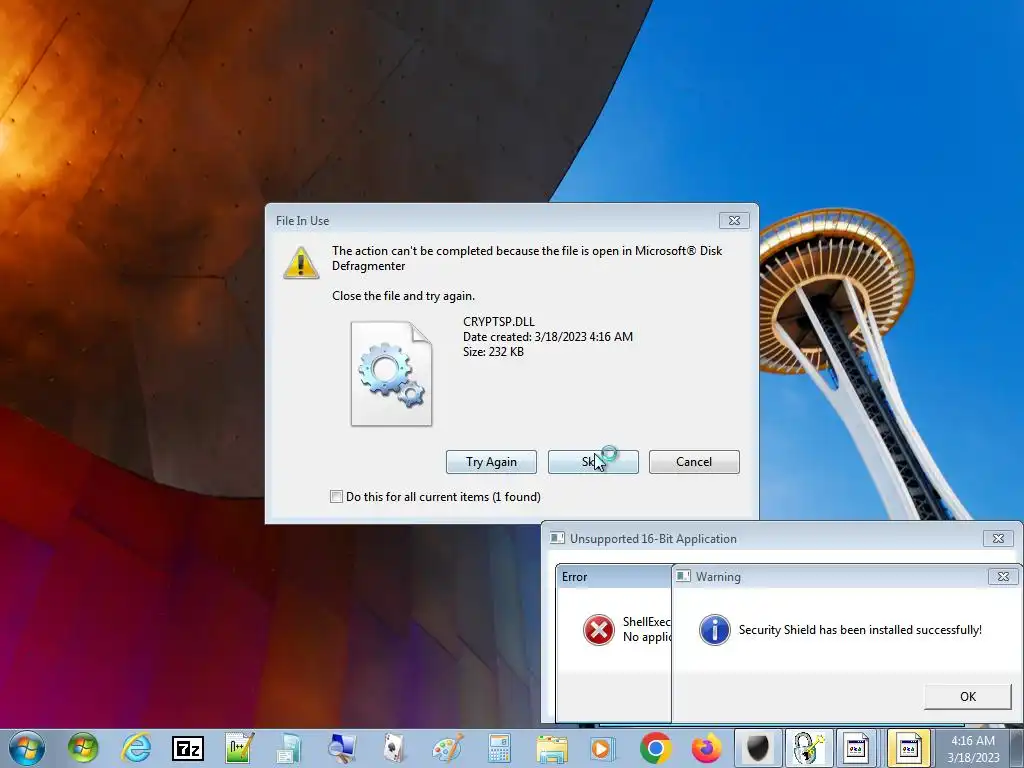Click Try Again in File In Use
This screenshot has height=768, width=1024.
click(x=491, y=462)
